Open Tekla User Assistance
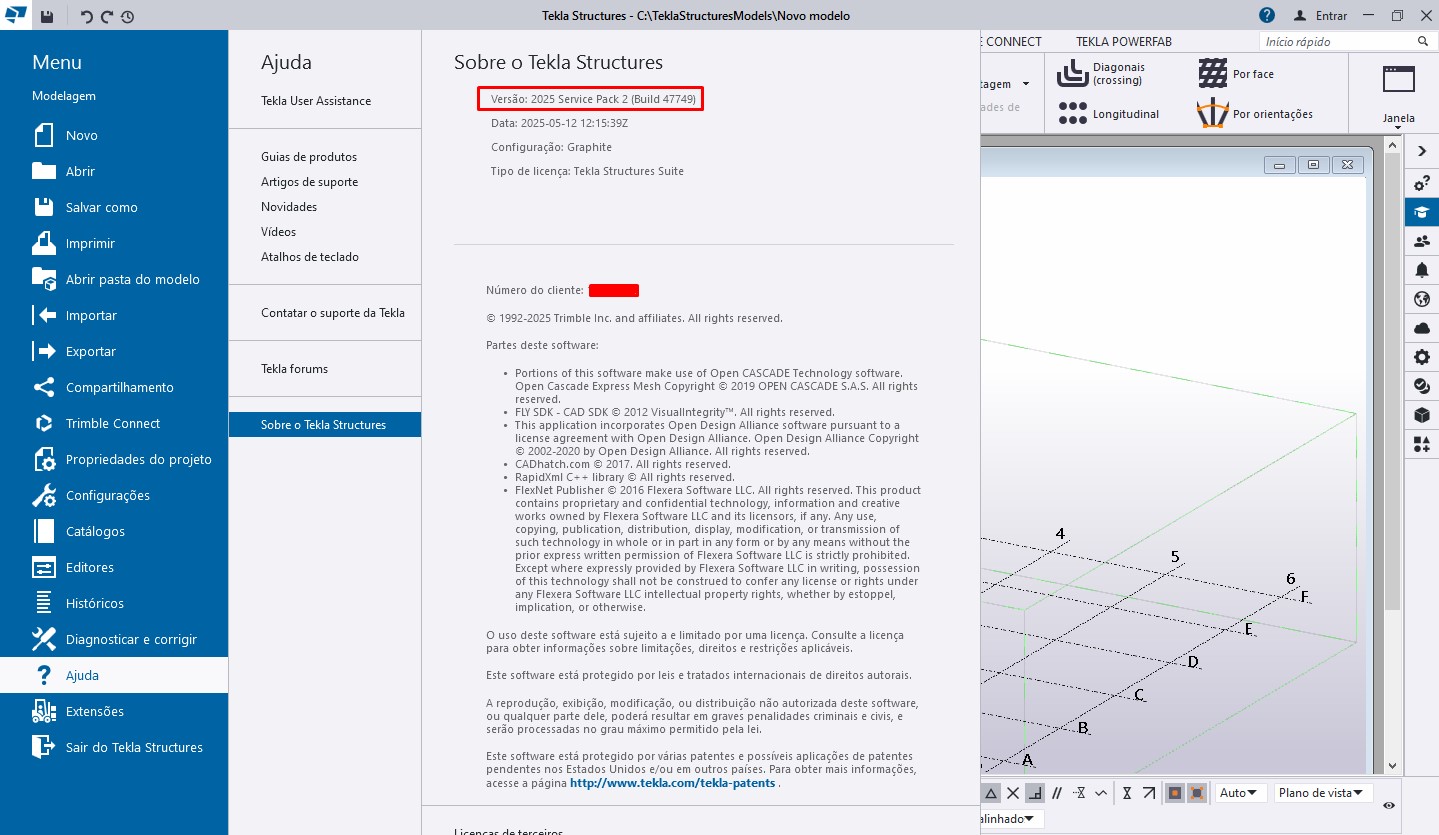Viewport: 1439px width, 835px height. tap(316, 101)
